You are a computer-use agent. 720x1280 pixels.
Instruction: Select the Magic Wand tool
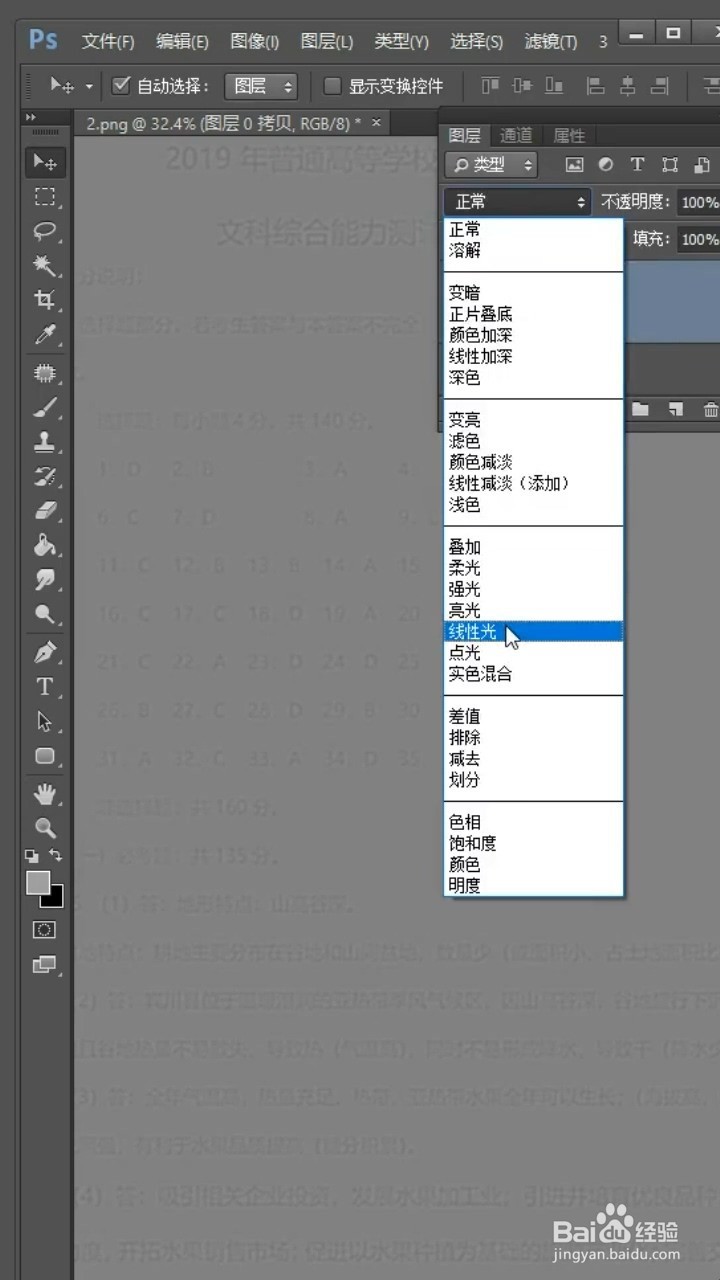(x=45, y=265)
